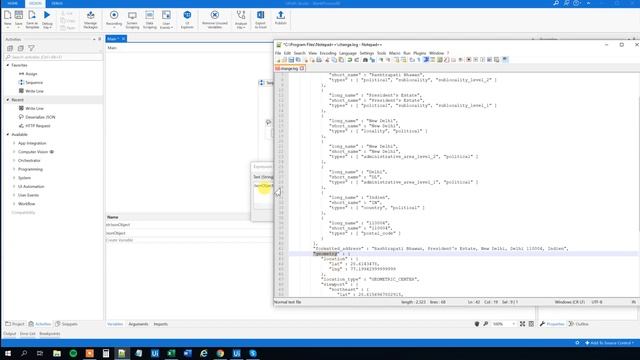The height and width of the screenshot is (360, 640).
Task: Collapse the Available group in Activities
Action: point(8,135)
